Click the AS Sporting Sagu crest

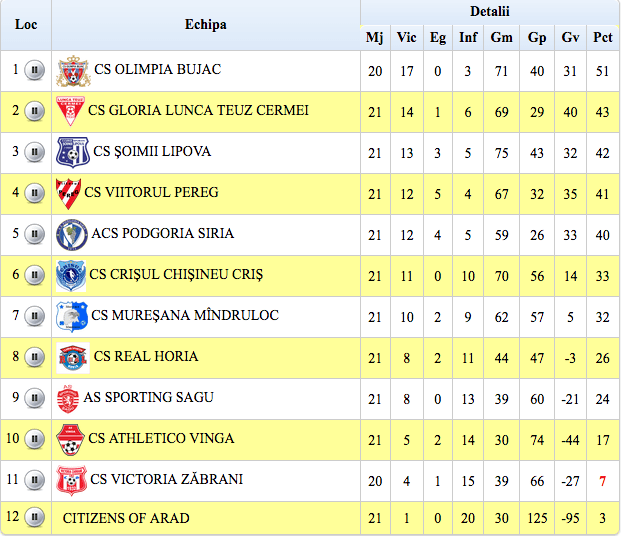click(68, 399)
